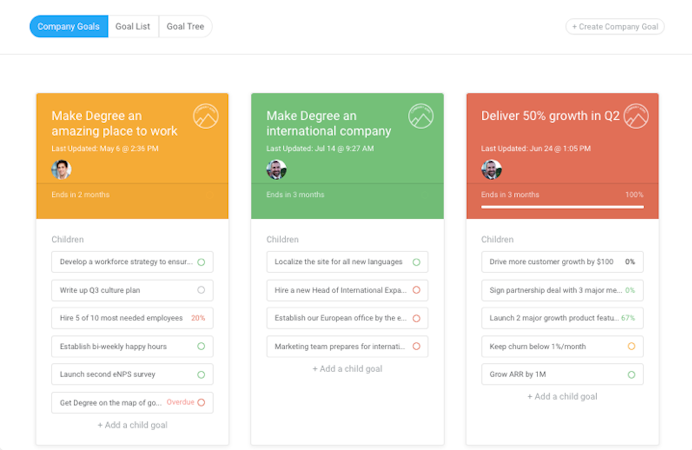Open 'Hire 5 of 10 most needed employees' goal
Image resolution: width=692 pixels, height=450 pixels.
(132, 318)
